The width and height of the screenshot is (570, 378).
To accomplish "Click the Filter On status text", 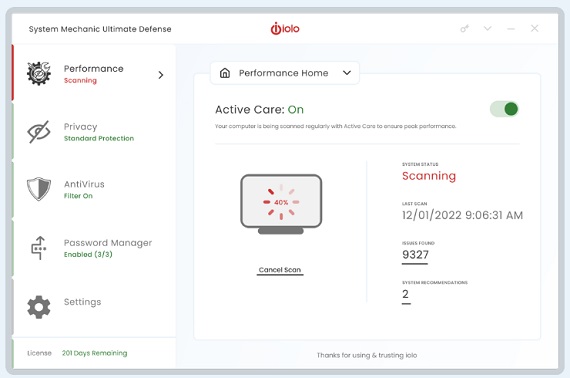I will point(78,196).
